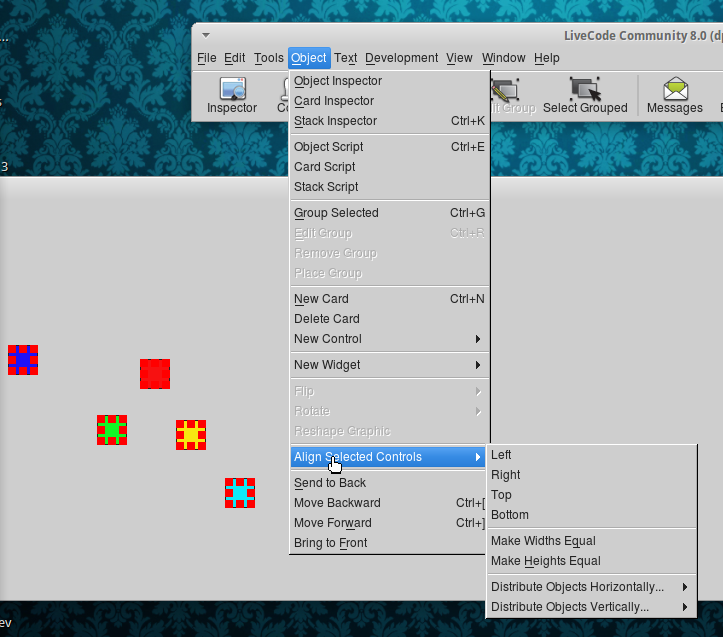Choose Stack Inspector menu item

click(x=390, y=121)
